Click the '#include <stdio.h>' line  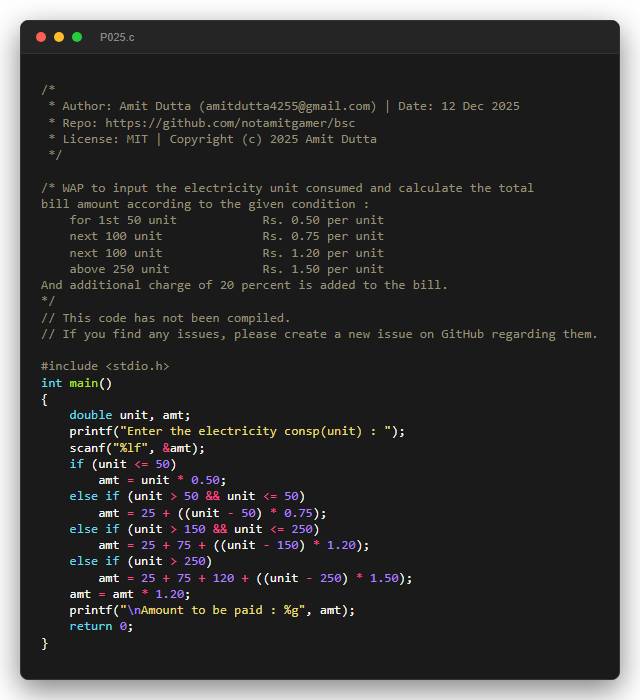click(x=105, y=366)
